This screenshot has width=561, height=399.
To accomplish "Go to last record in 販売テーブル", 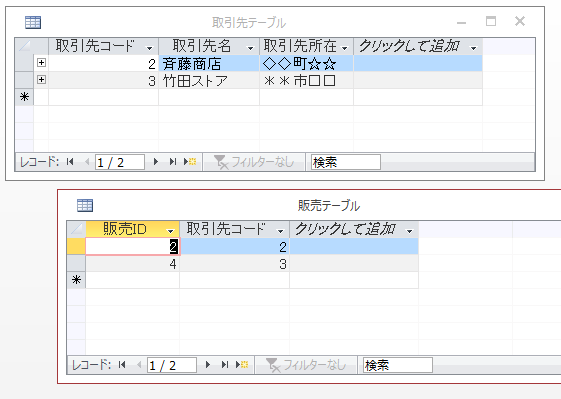I will [225, 365].
